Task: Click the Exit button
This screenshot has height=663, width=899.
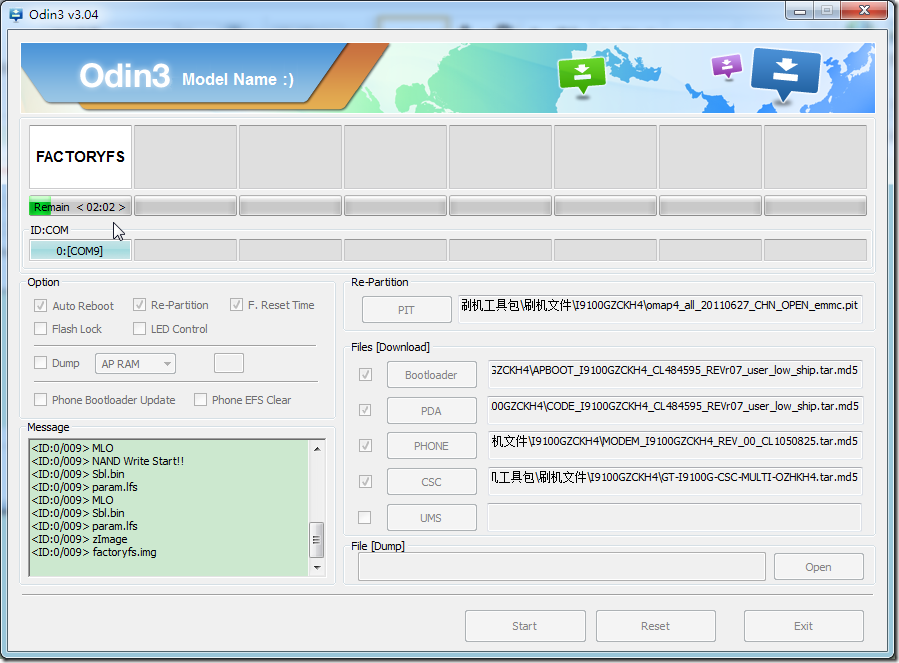Action: [804, 626]
